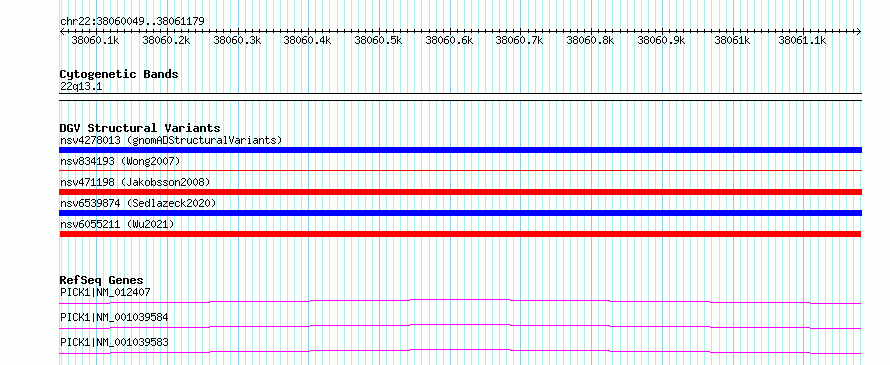The width and height of the screenshot is (890, 365).
Task: Click ruler position 38060.6k
Action: [449, 40]
